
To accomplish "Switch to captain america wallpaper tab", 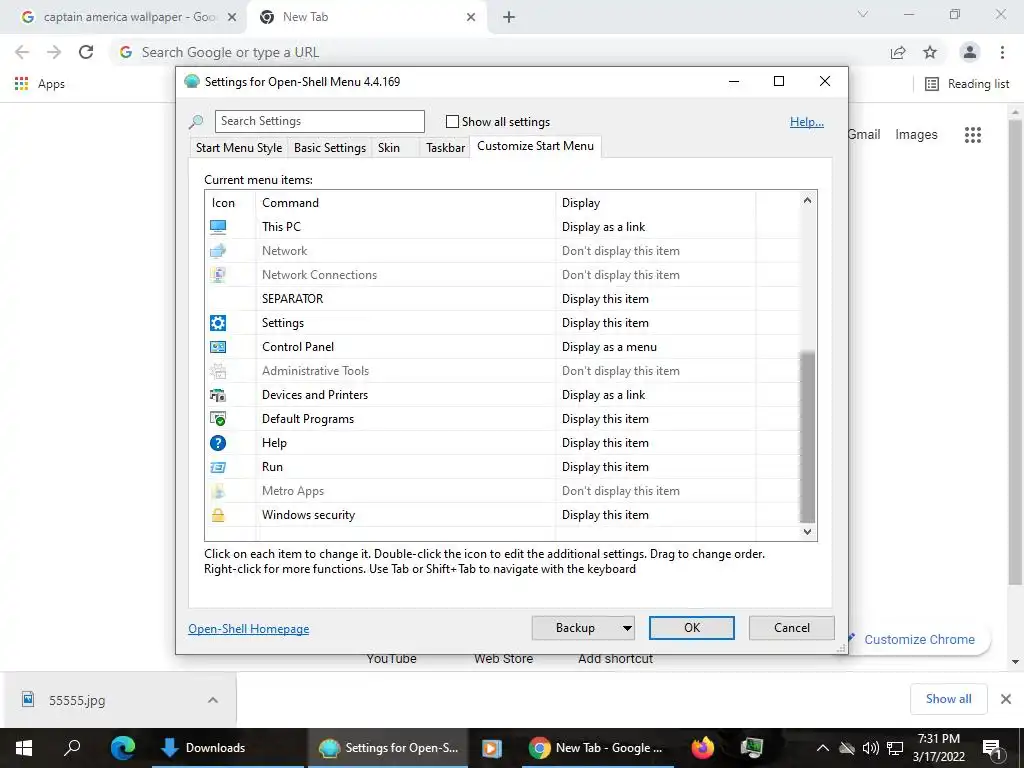I will (129, 17).
